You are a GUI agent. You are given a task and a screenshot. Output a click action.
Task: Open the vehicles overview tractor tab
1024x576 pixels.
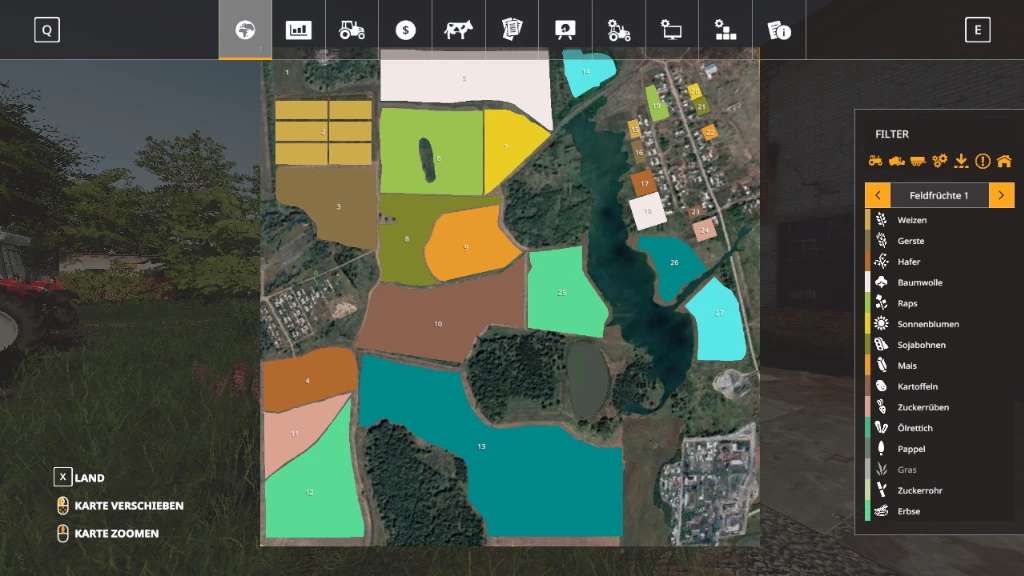(352, 30)
